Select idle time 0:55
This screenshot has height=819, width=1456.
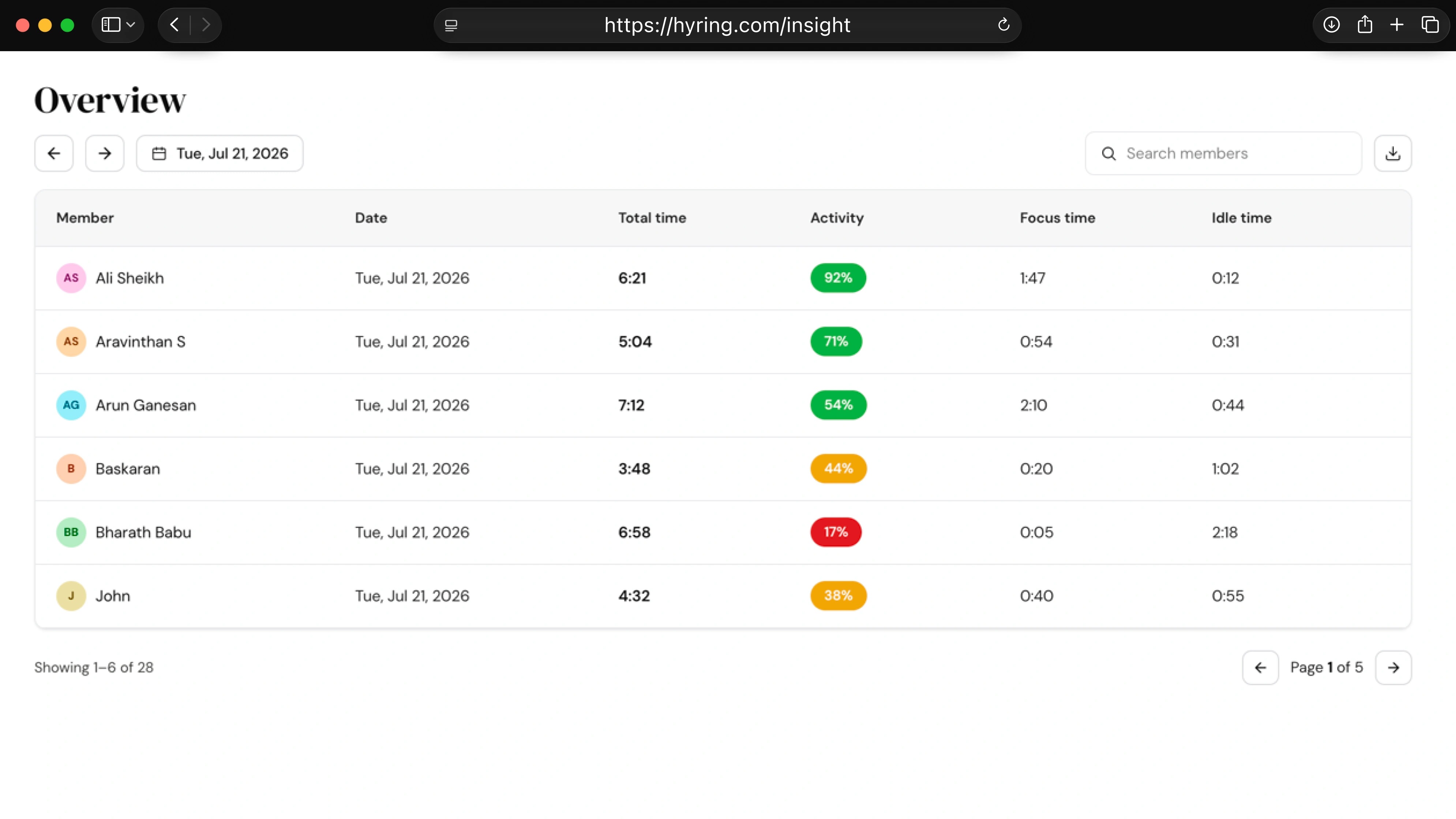(x=1228, y=596)
